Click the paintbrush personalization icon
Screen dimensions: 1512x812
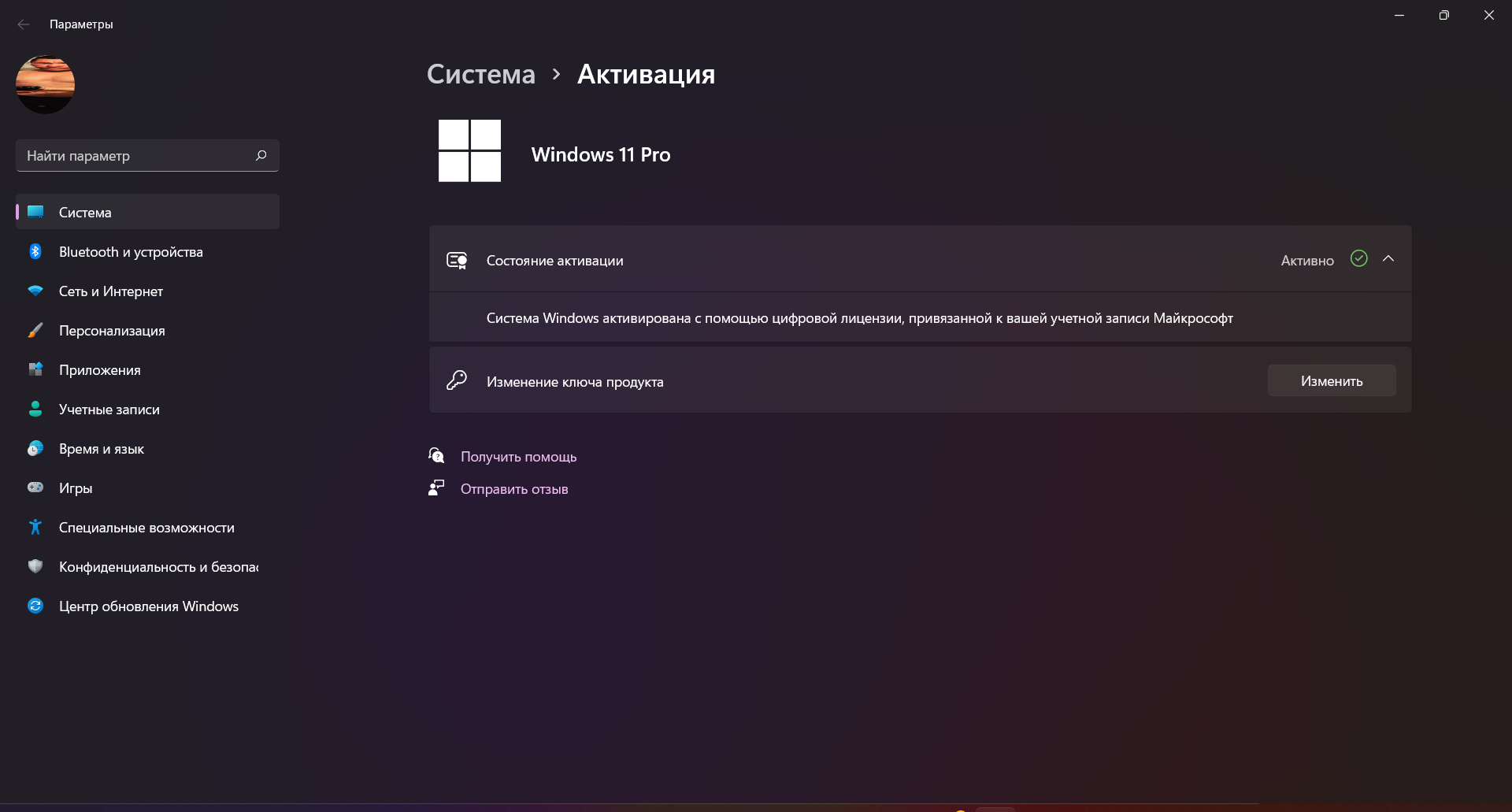(x=35, y=330)
